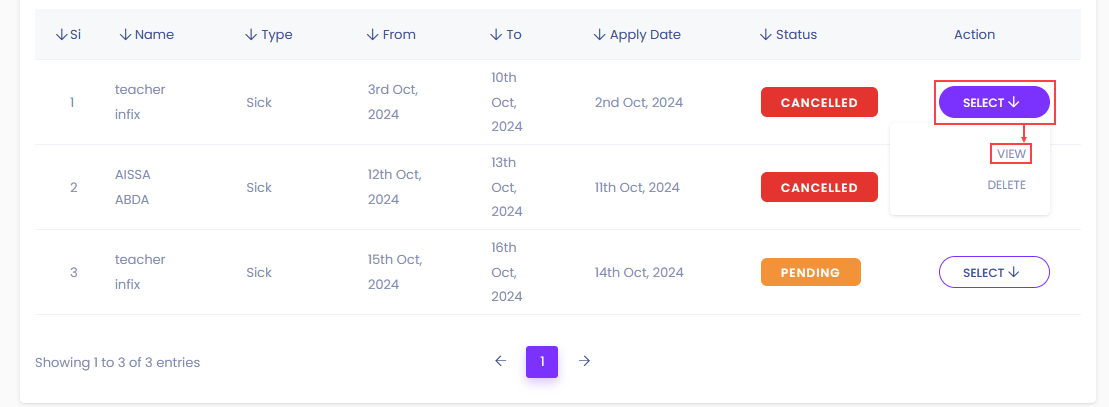
Task: Go to next page arrow
Action: pos(584,361)
